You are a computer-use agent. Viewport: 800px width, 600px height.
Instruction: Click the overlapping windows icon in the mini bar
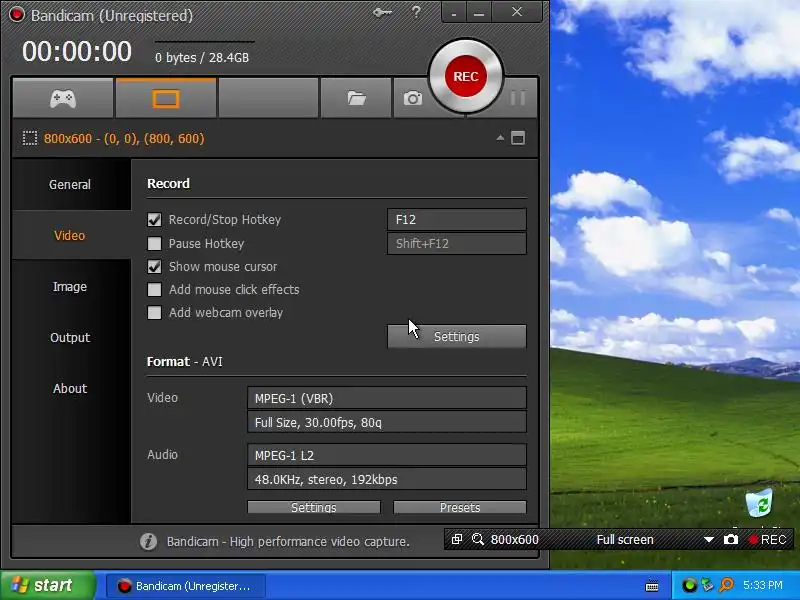(x=457, y=539)
